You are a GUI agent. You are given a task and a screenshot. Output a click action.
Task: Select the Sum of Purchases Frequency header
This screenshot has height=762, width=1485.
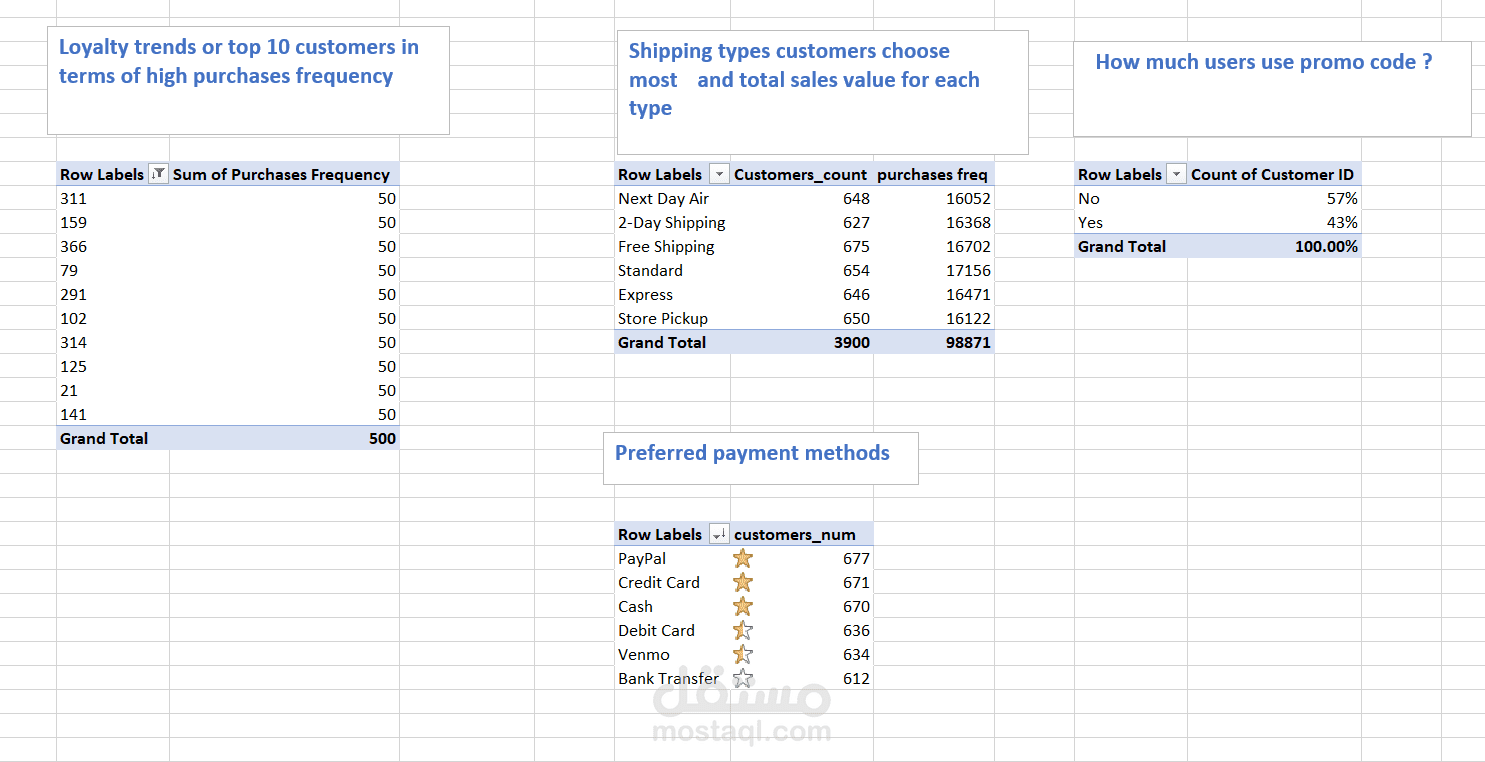point(281,174)
